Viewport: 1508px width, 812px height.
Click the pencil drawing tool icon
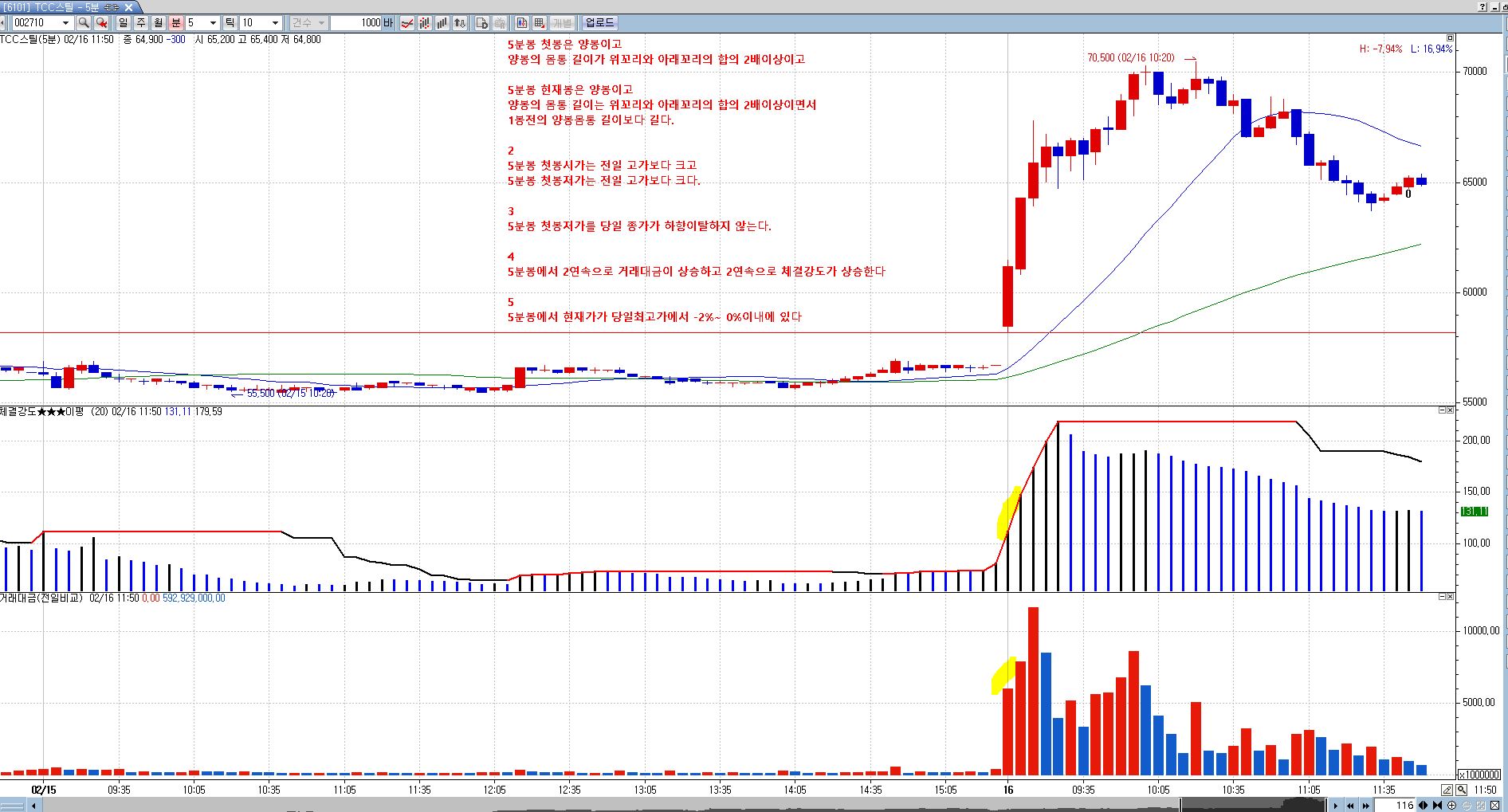click(1447, 790)
